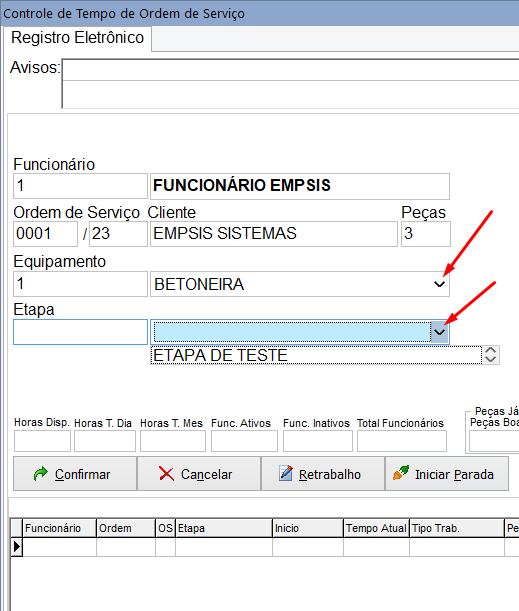Click the pencil Retrabalho icon
519x611 pixels.
(286, 473)
